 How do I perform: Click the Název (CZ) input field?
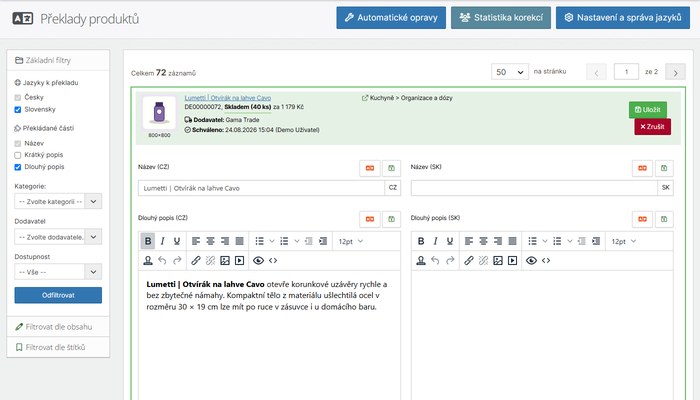[261, 188]
